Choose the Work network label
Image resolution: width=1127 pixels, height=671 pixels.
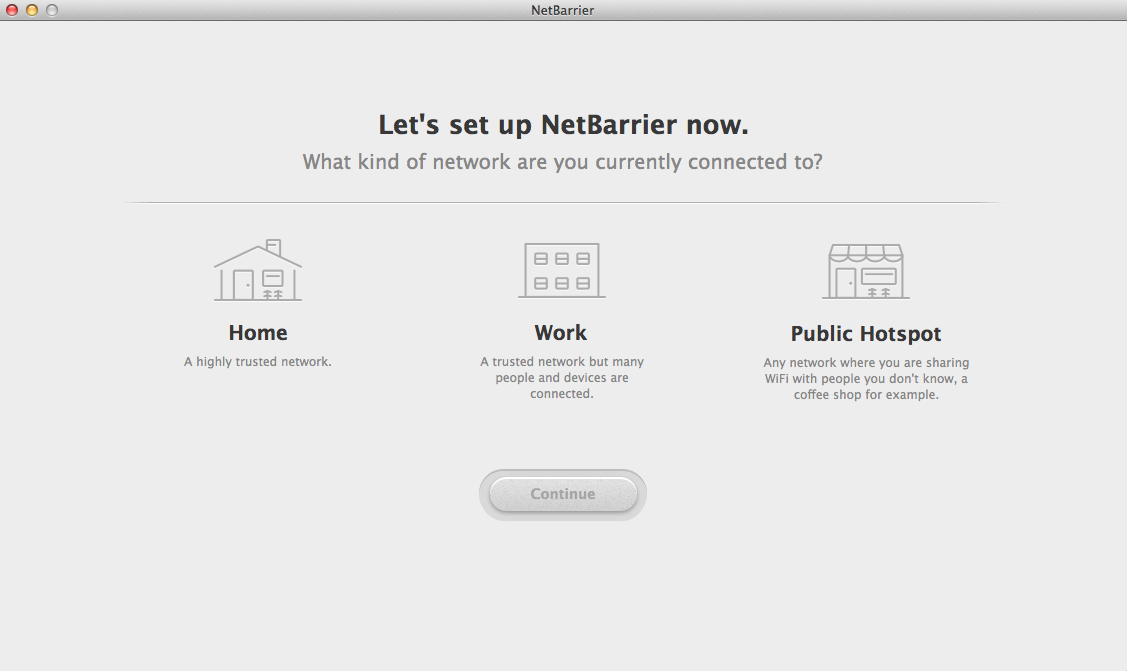(x=561, y=333)
